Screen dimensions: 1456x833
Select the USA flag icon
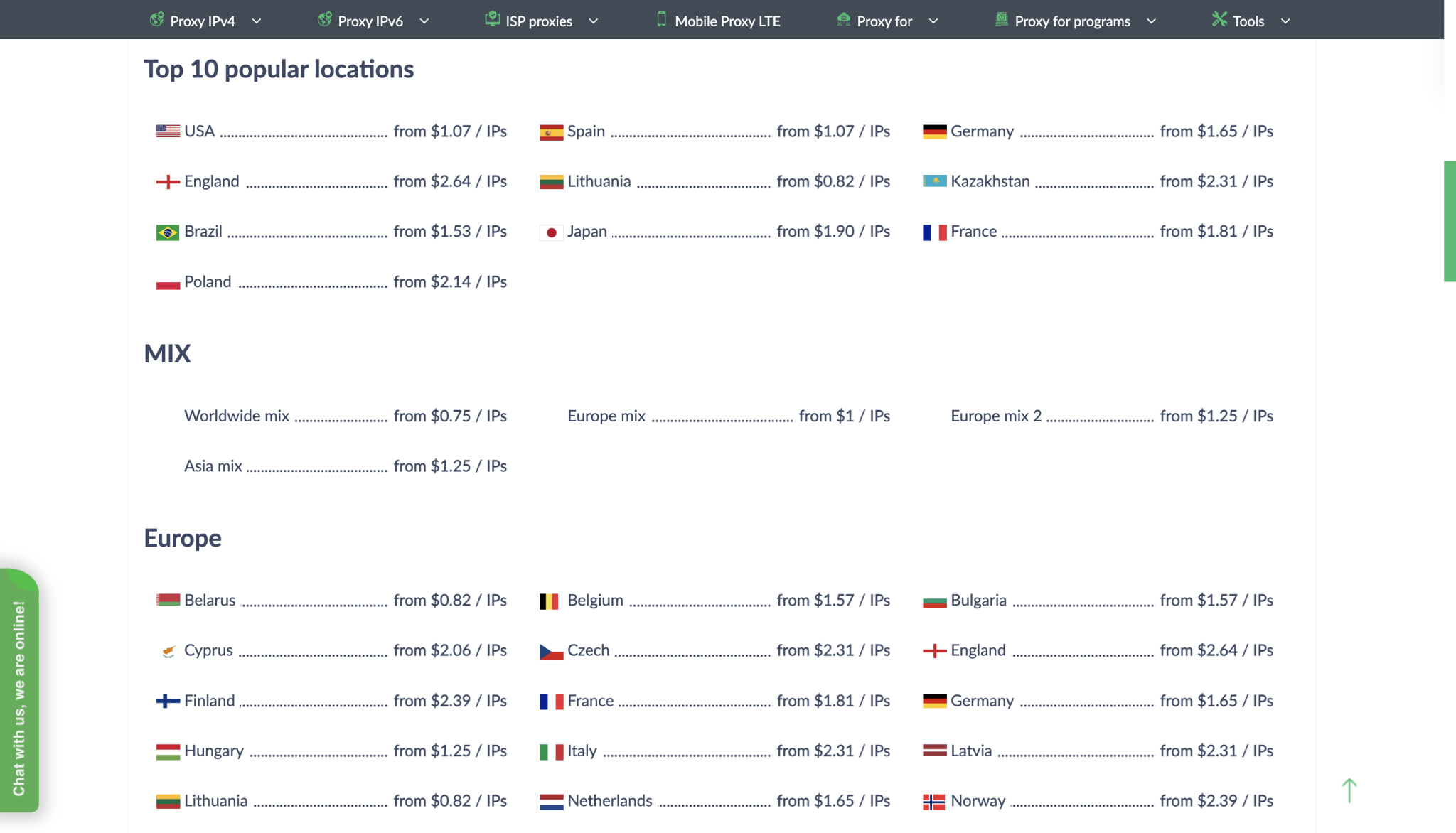click(167, 131)
